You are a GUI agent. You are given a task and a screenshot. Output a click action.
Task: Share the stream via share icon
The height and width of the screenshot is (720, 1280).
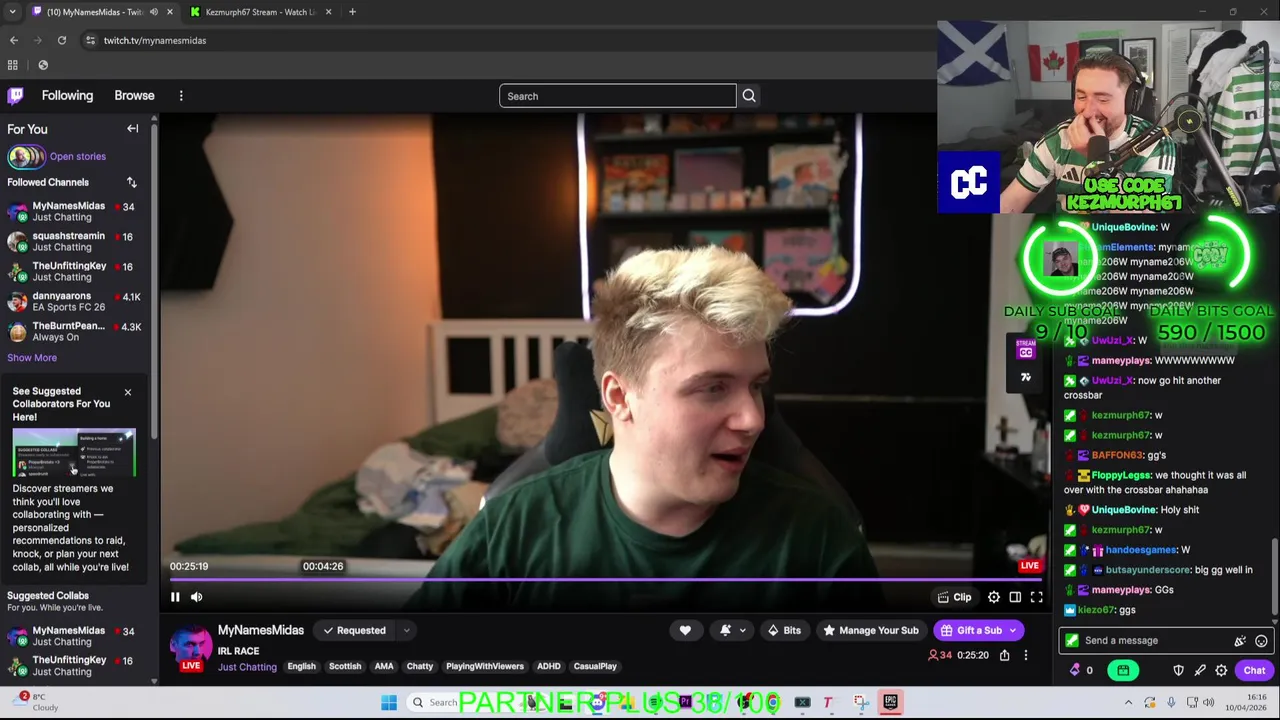[1004, 656]
